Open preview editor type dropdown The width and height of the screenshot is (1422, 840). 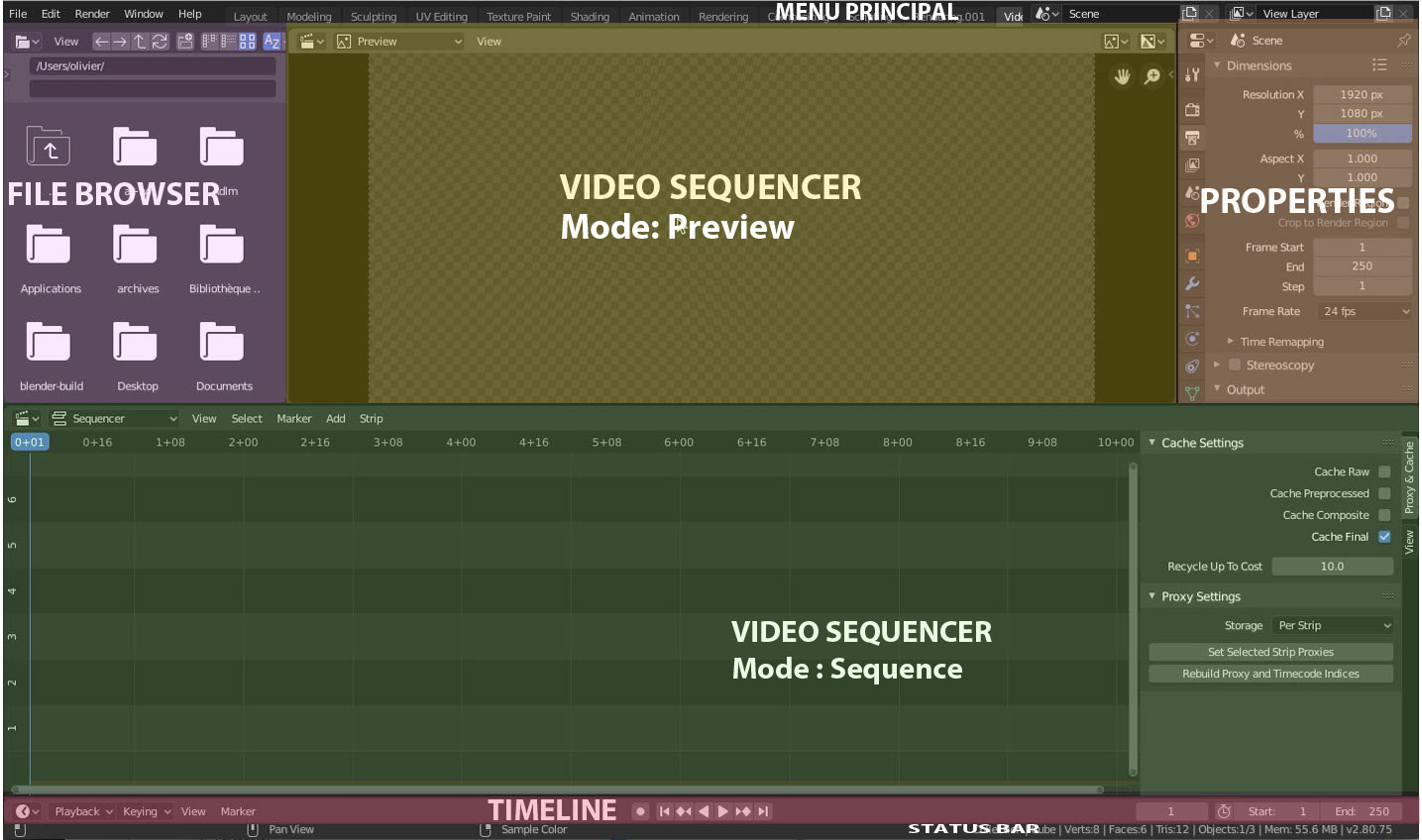coord(313,42)
